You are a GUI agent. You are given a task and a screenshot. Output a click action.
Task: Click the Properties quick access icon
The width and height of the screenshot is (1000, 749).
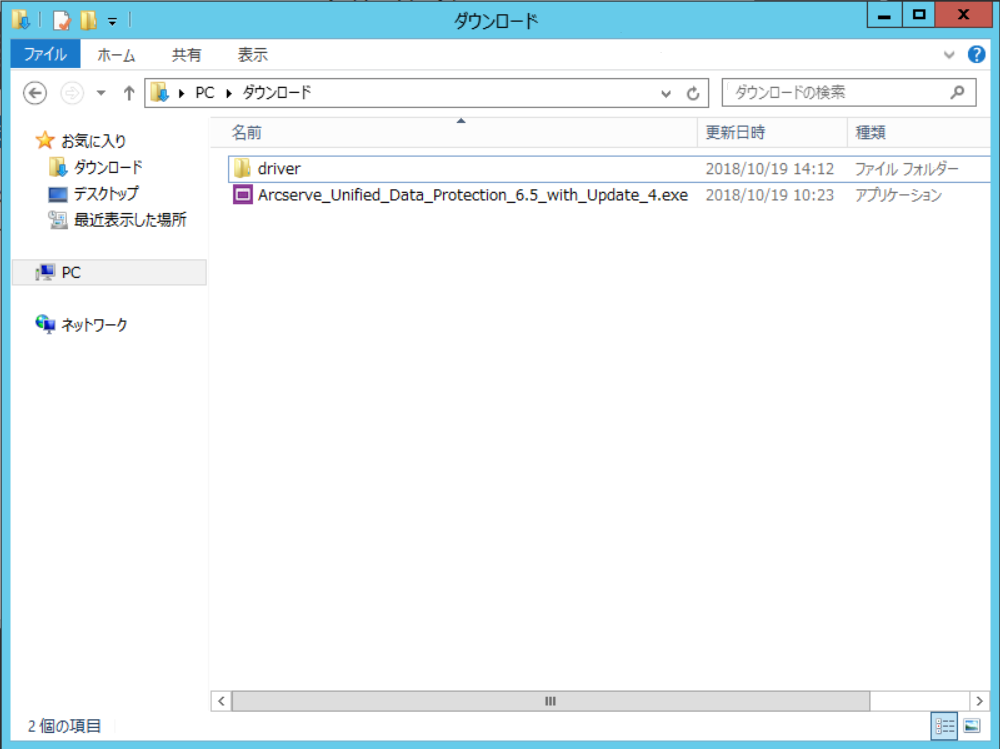coord(61,20)
